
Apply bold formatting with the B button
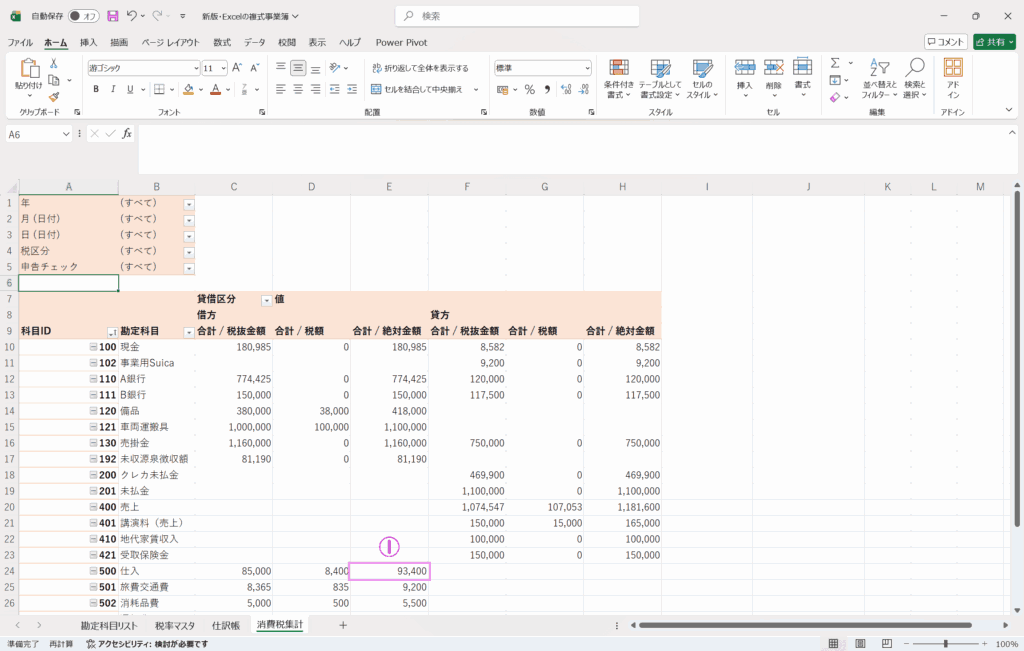[97, 89]
